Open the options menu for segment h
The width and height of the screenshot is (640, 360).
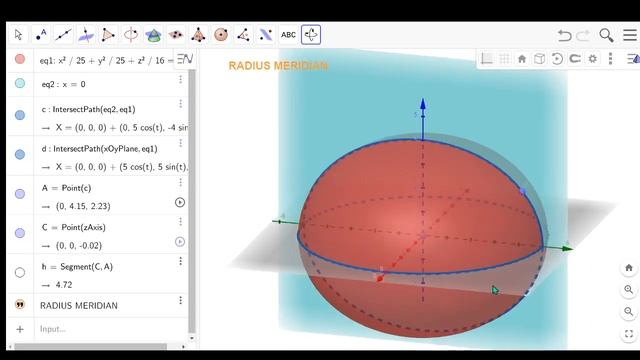[x=180, y=261]
